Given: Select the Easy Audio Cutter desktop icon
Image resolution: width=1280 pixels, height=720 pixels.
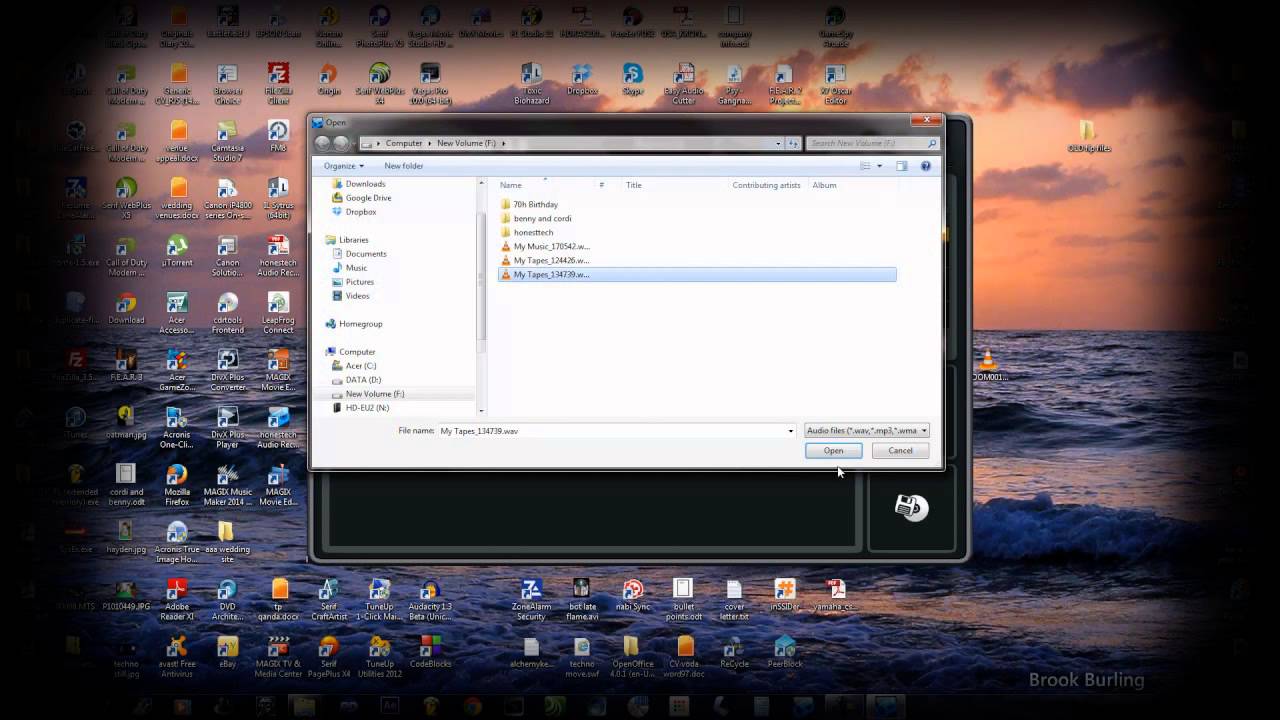Looking at the screenshot, I should (684, 84).
